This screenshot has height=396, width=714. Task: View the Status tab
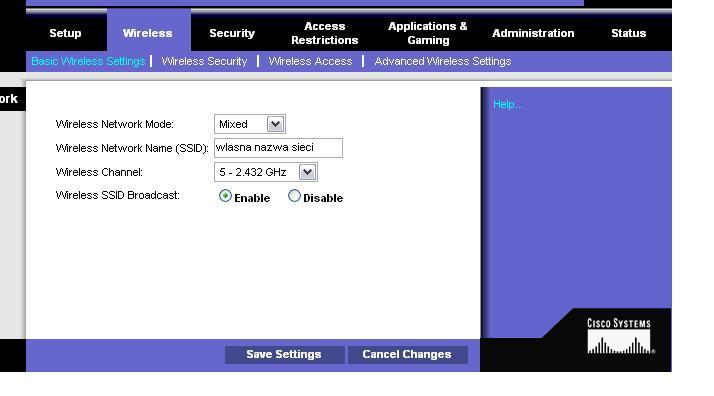[x=628, y=33]
